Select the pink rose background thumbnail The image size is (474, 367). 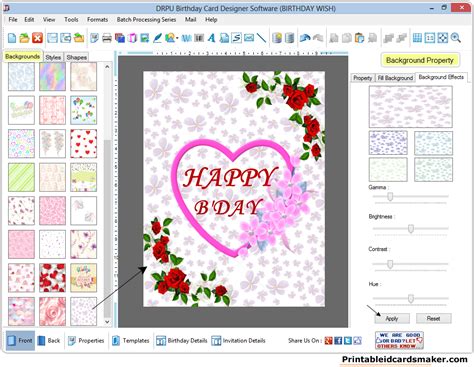(x=53, y=311)
